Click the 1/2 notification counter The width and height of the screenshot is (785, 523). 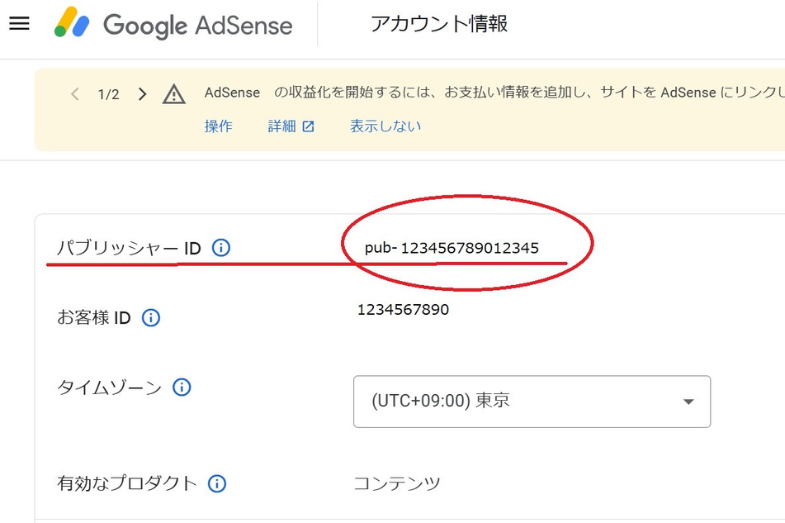109,94
